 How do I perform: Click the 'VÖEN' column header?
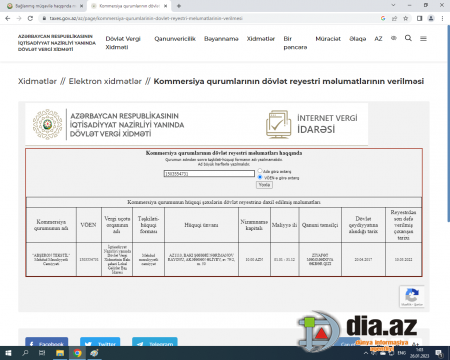[x=89, y=225]
